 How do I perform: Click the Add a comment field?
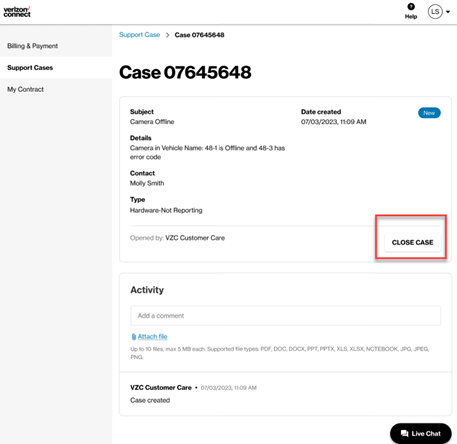(x=285, y=316)
